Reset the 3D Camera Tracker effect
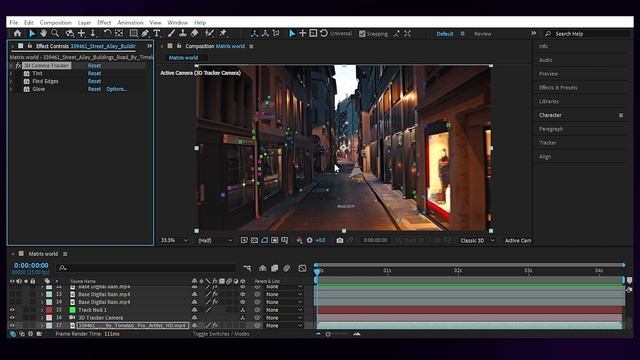Image resolution: width=640 pixels, height=360 pixels. tap(94, 66)
